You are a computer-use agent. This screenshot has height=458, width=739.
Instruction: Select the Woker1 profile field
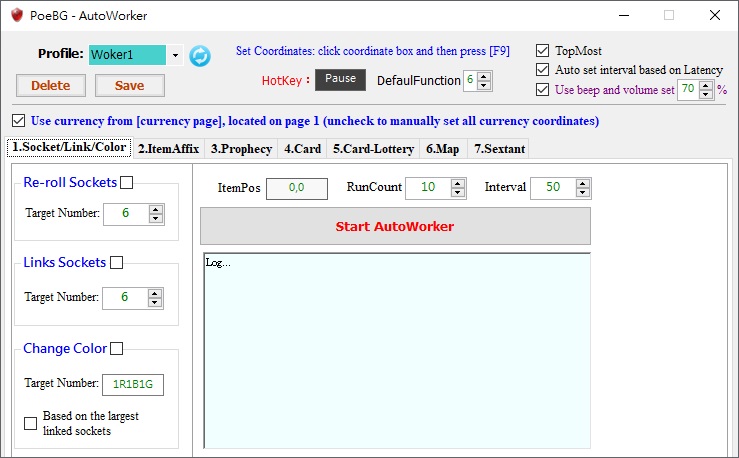(x=127, y=55)
